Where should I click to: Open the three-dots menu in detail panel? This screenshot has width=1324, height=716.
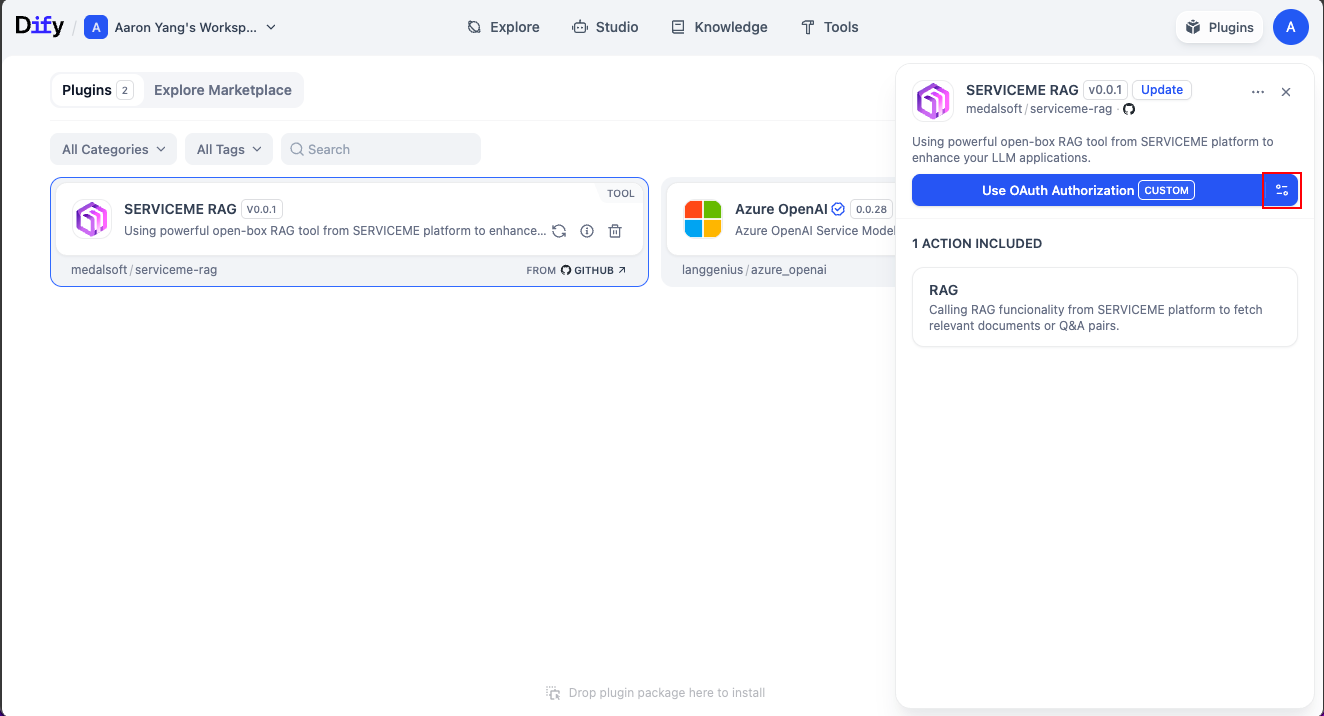tap(1258, 92)
